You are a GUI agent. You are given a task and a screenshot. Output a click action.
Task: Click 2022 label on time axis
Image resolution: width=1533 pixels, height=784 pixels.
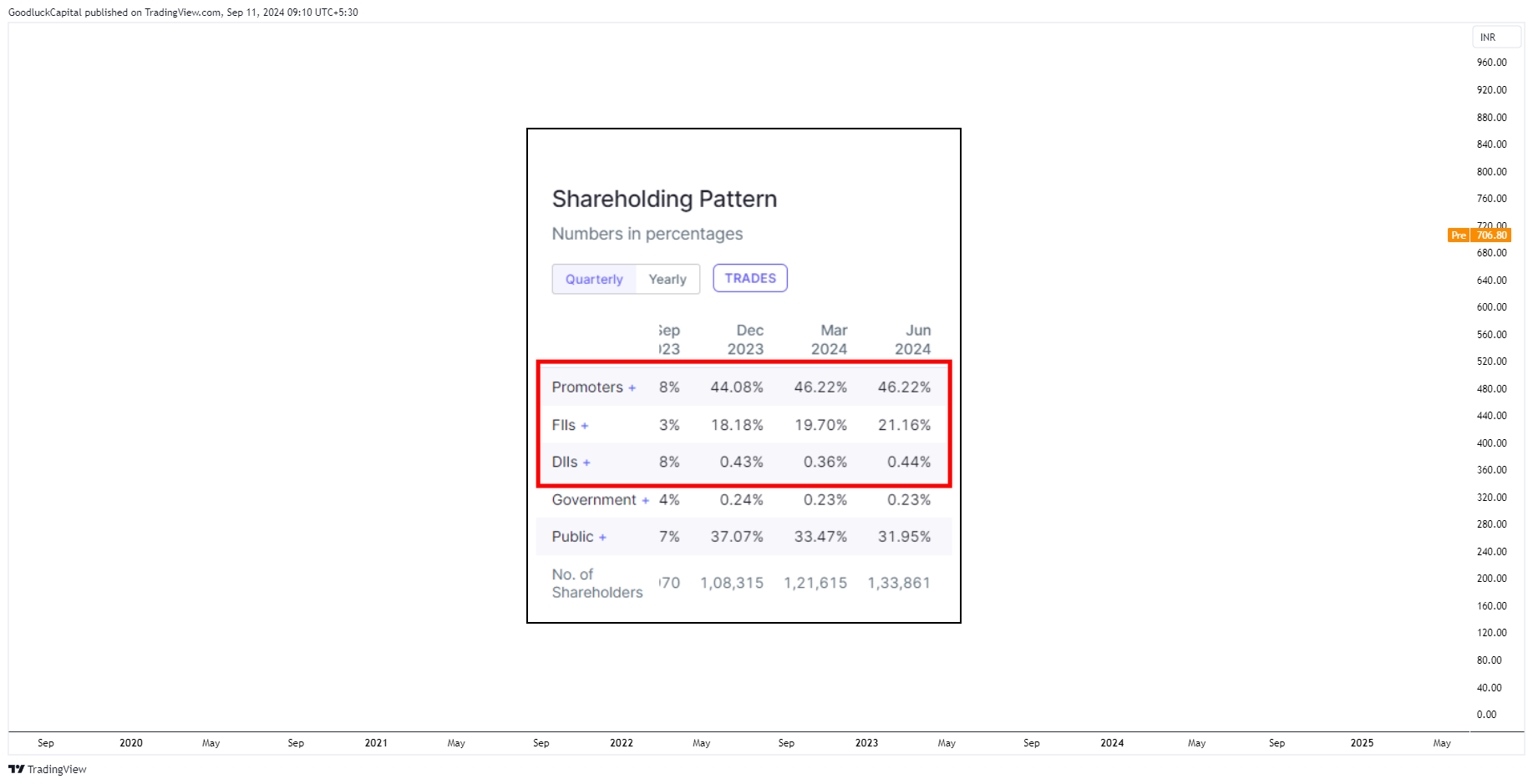pyautogui.click(x=622, y=743)
